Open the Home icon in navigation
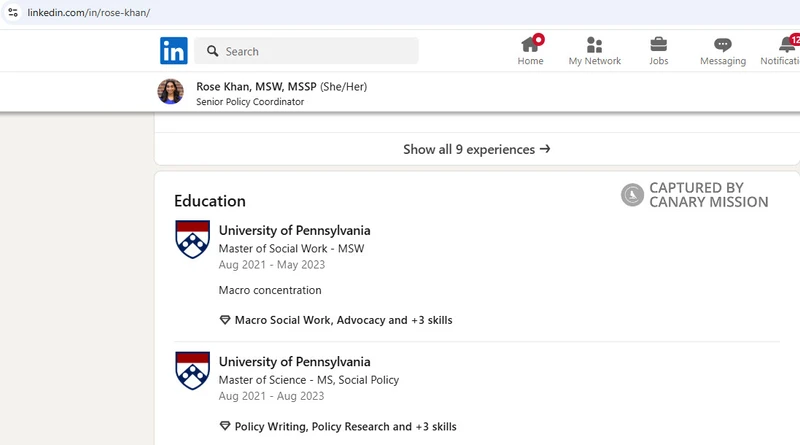 530,44
